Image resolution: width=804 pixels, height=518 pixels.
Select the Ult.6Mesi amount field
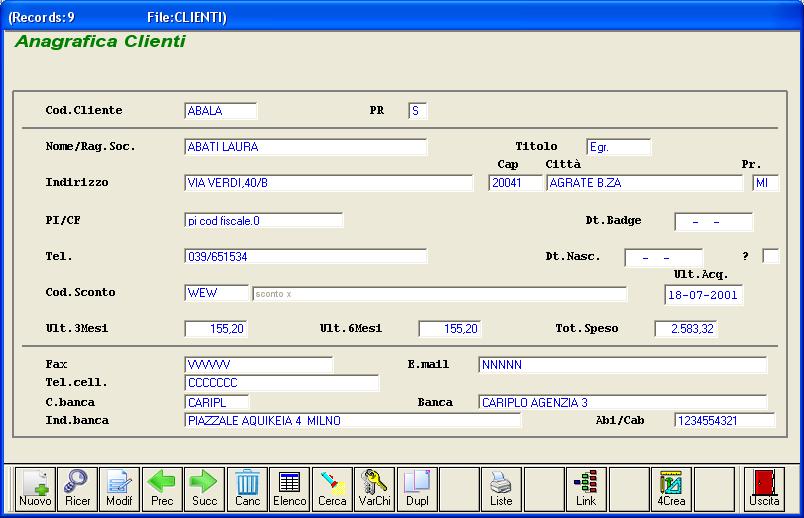click(450, 329)
